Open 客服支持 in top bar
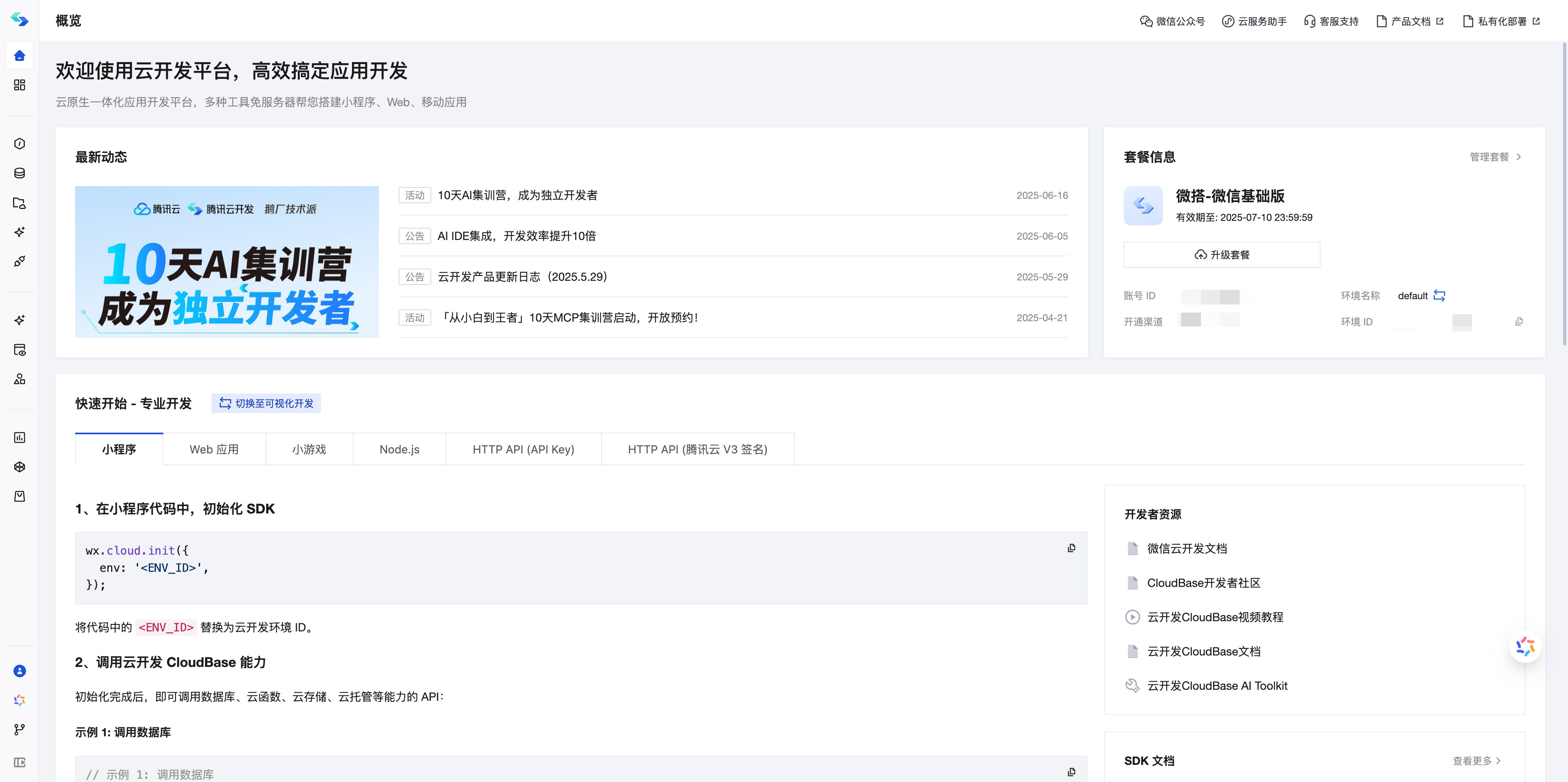This screenshot has width=1568, height=782. pyautogui.click(x=1331, y=21)
